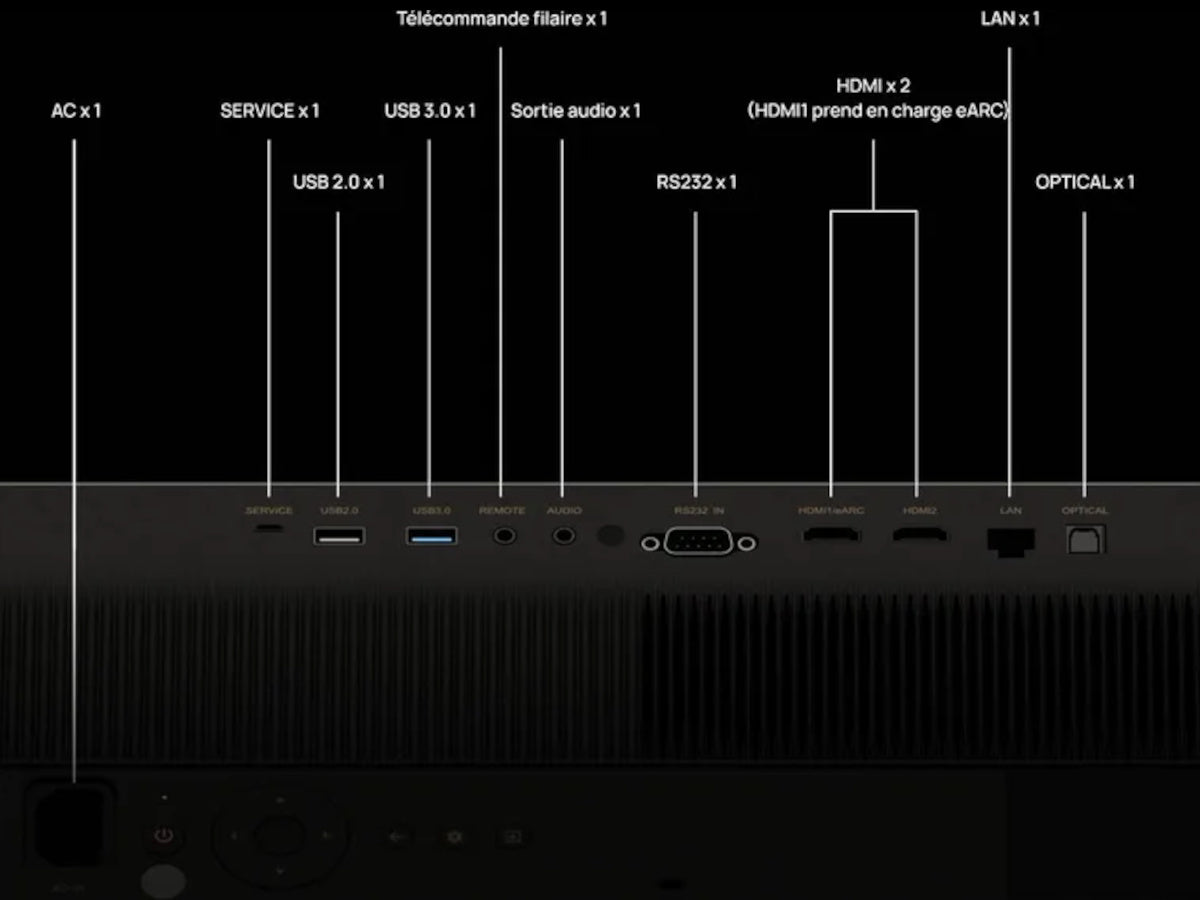Click the HDMI1/eARC port
The height and width of the screenshot is (900, 1200).
click(831, 536)
